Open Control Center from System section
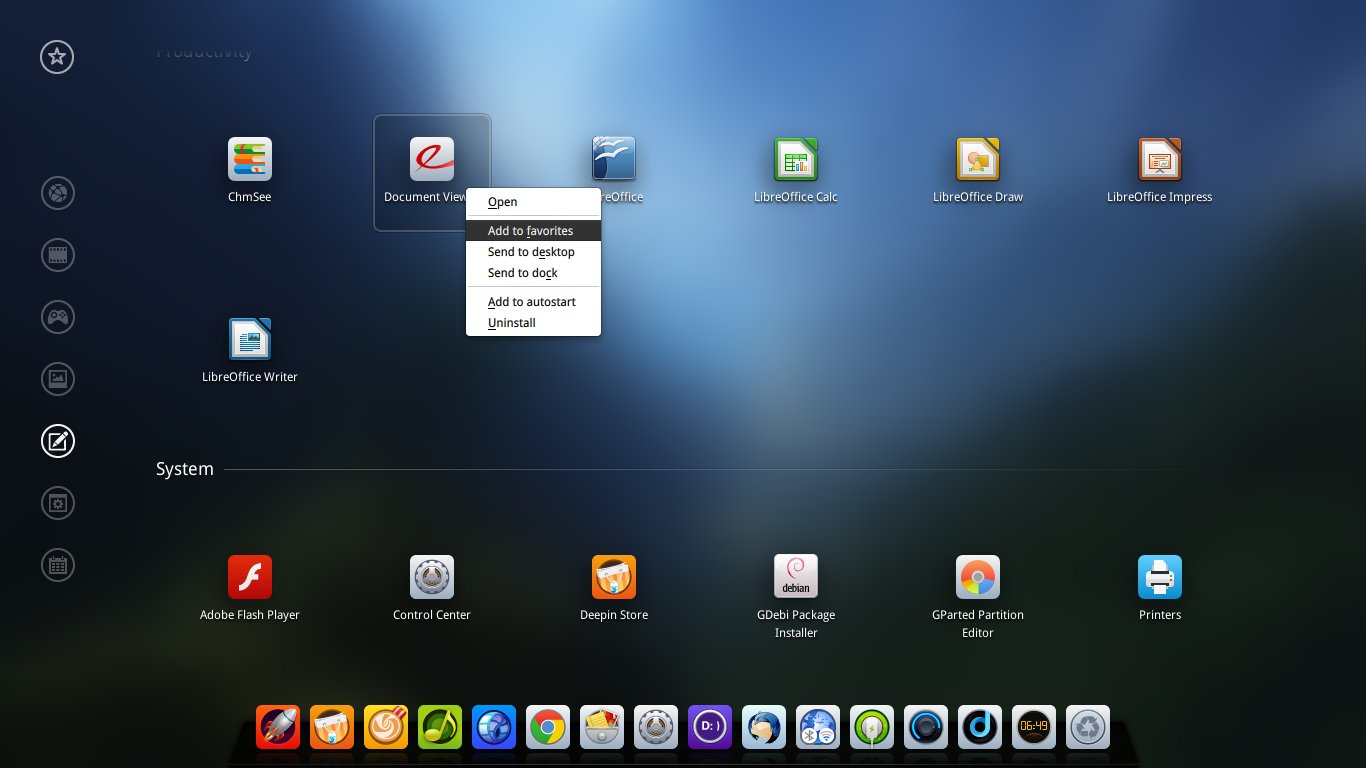 pos(432,578)
